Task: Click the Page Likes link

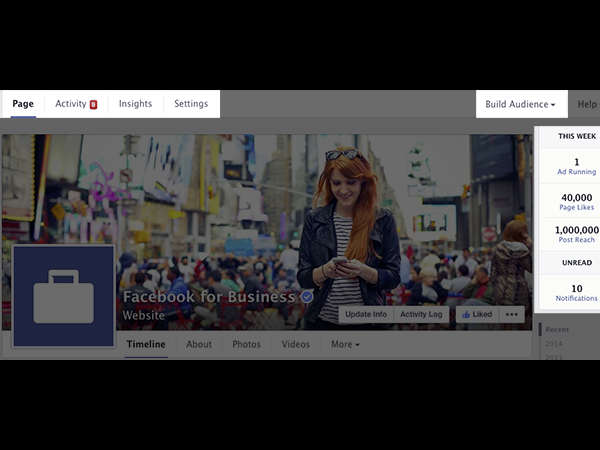Action: point(577,207)
